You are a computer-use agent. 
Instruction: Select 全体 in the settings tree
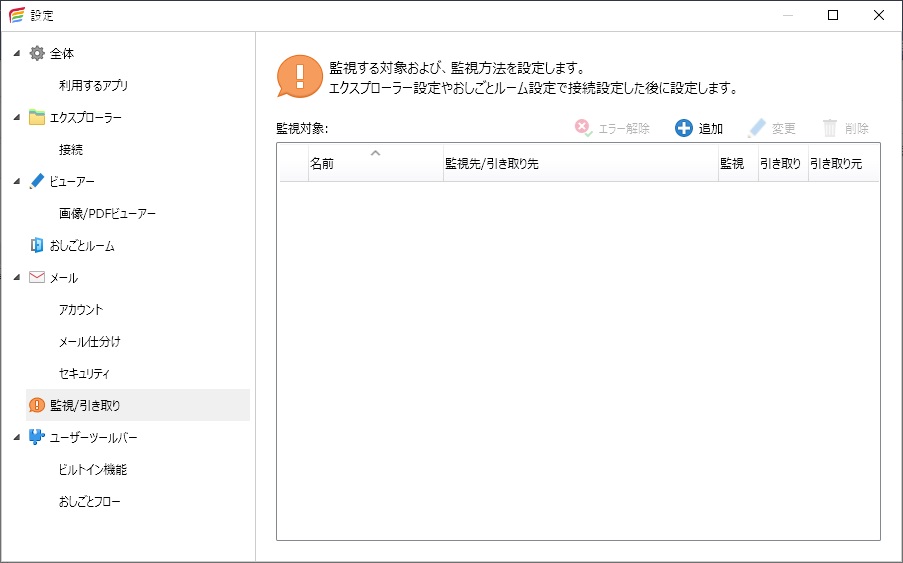tap(62, 54)
